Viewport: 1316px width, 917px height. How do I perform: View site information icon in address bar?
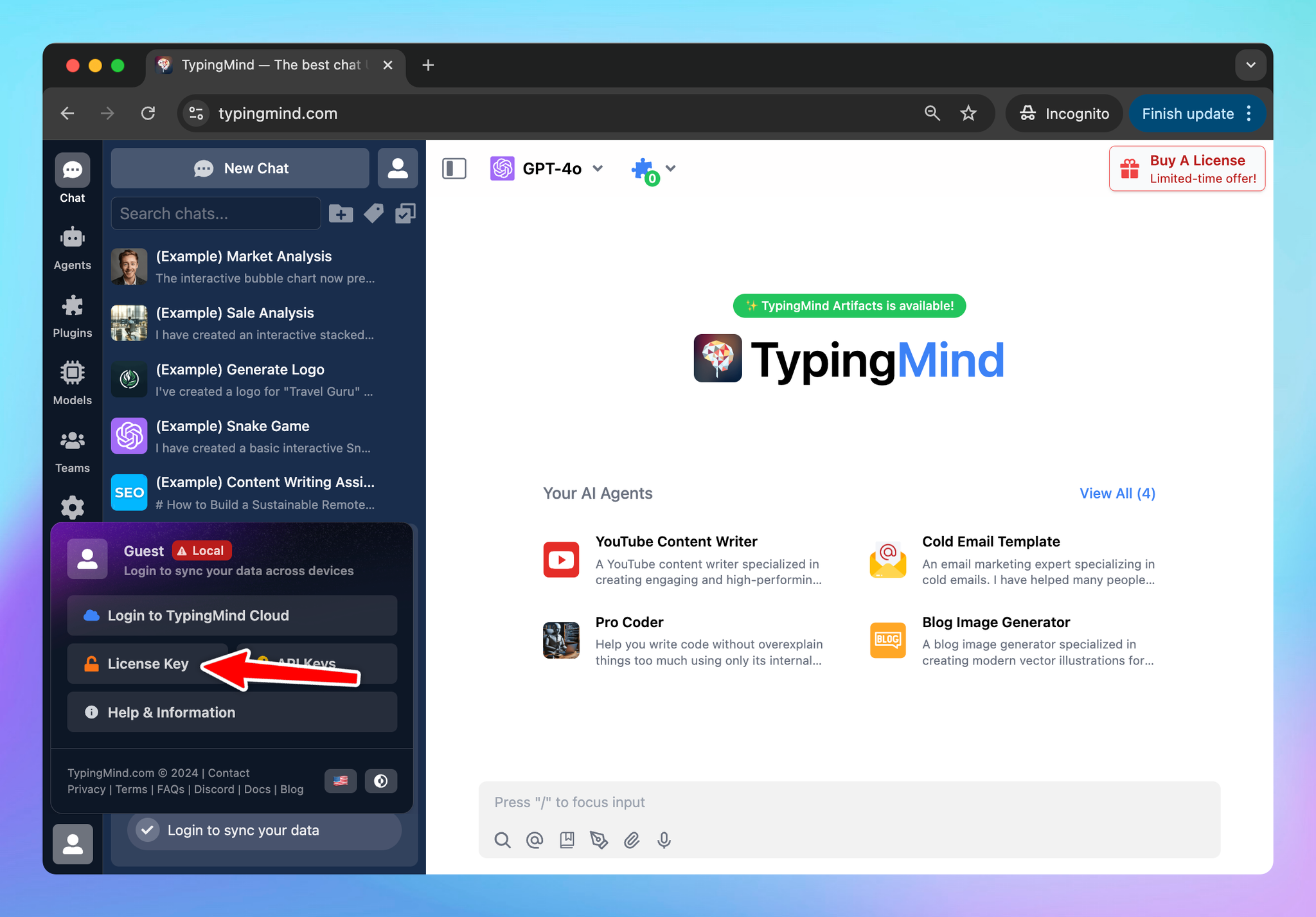(x=197, y=114)
